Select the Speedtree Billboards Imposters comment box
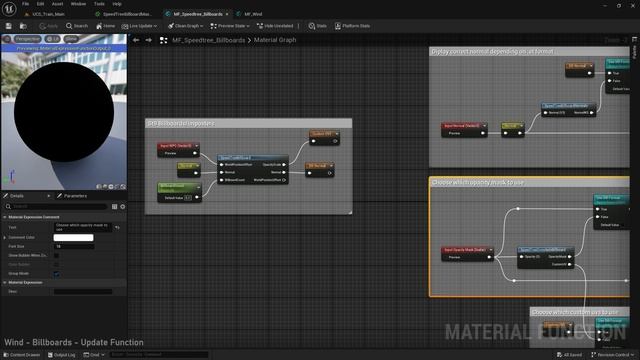This screenshot has height=360, width=640. pyautogui.click(x=248, y=123)
